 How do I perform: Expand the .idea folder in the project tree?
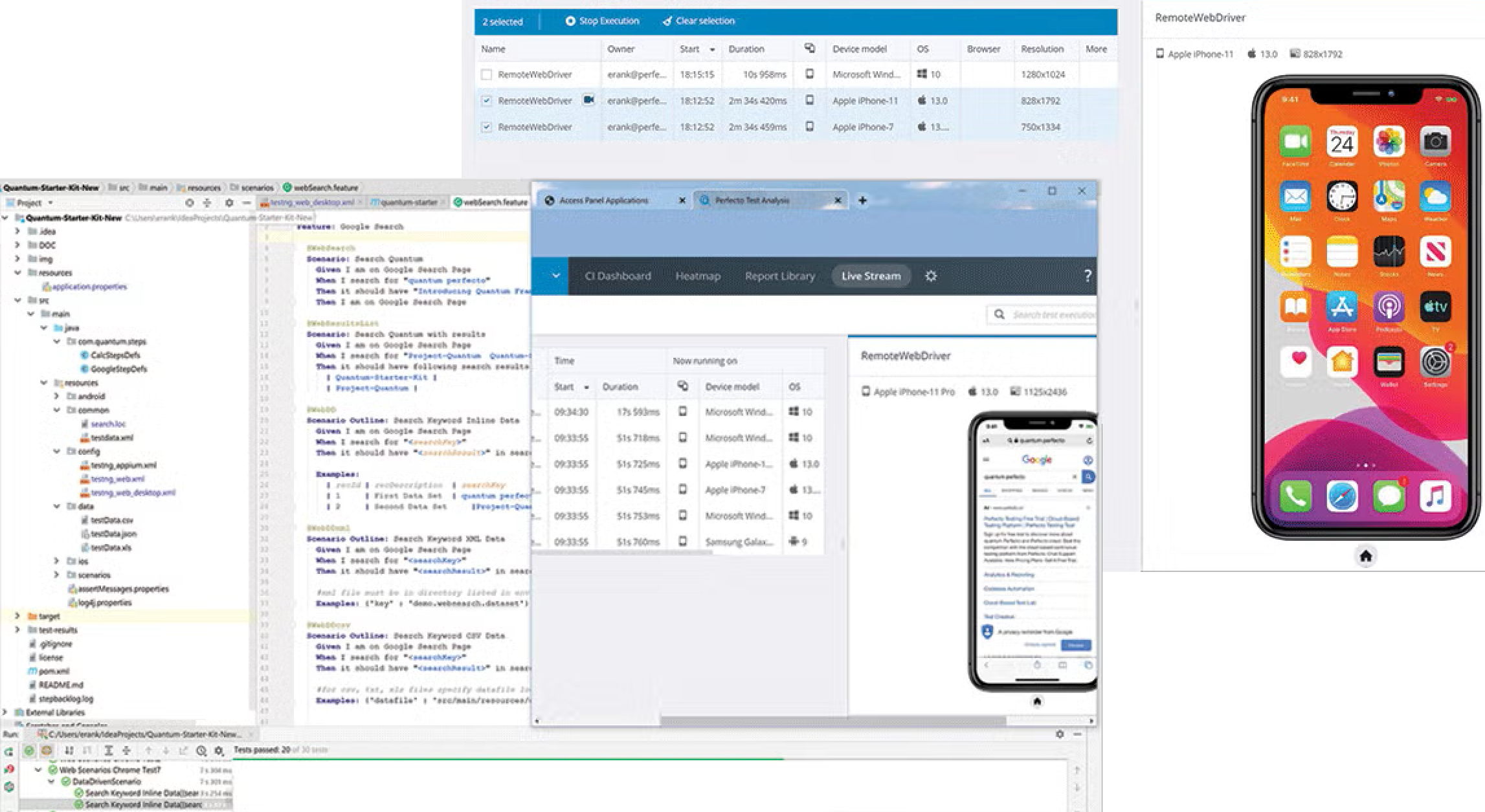17,232
